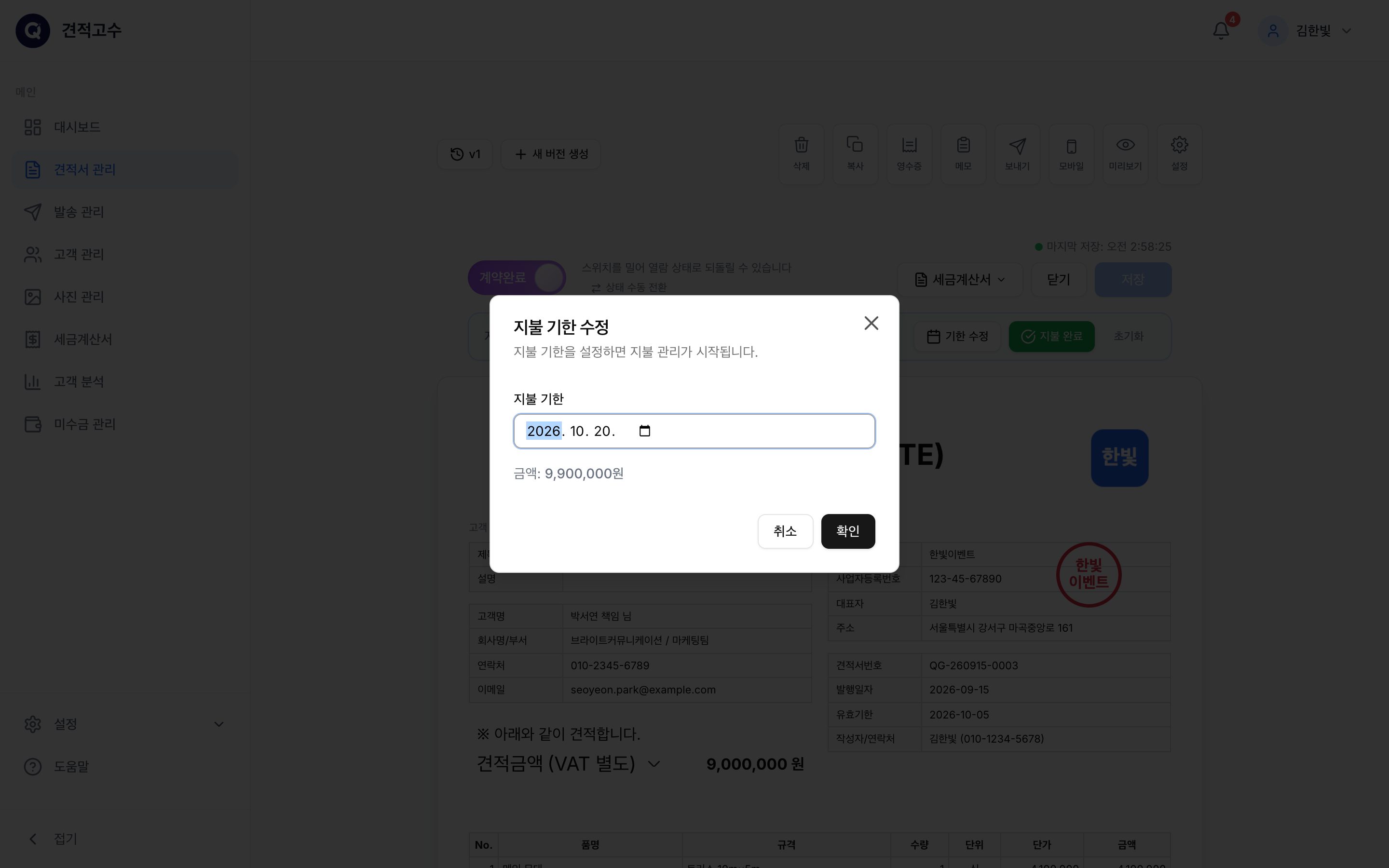Click 새 버전 생성 button
Image resolution: width=1389 pixels, height=868 pixels.
(551, 154)
